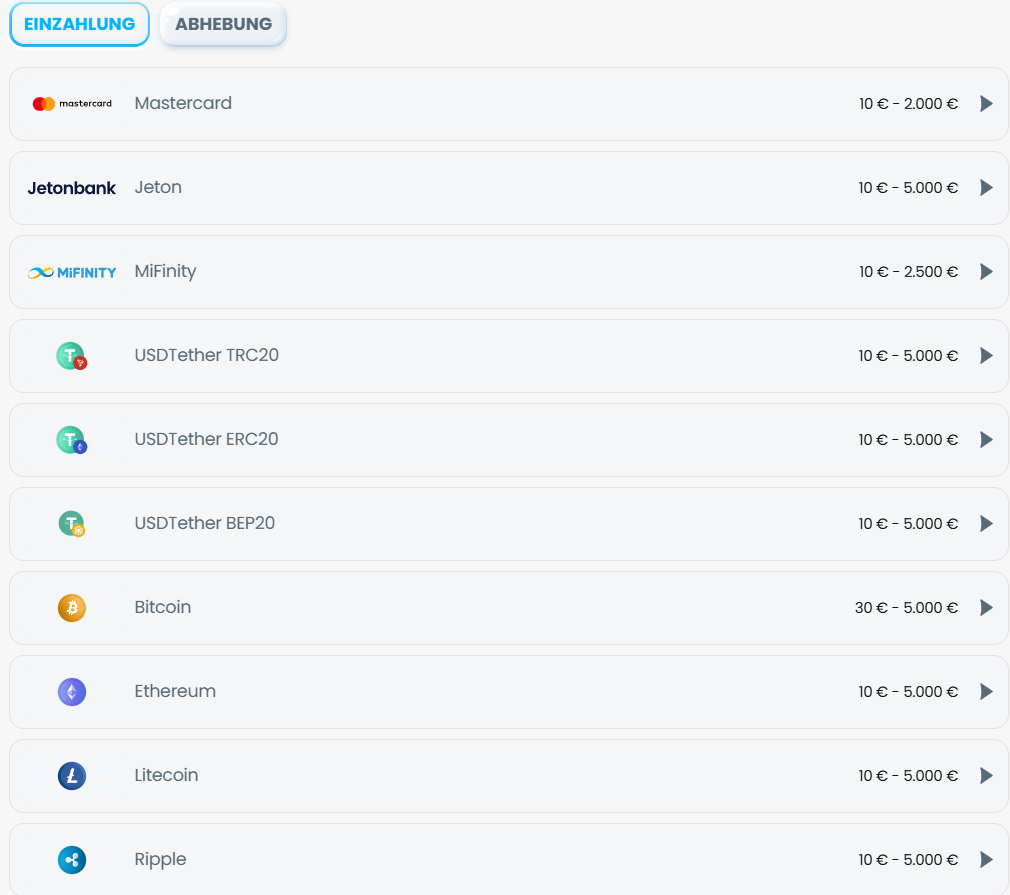Click the Jeton limit text
Screen dimensions: 1010x895
pyautogui.click(x=908, y=188)
